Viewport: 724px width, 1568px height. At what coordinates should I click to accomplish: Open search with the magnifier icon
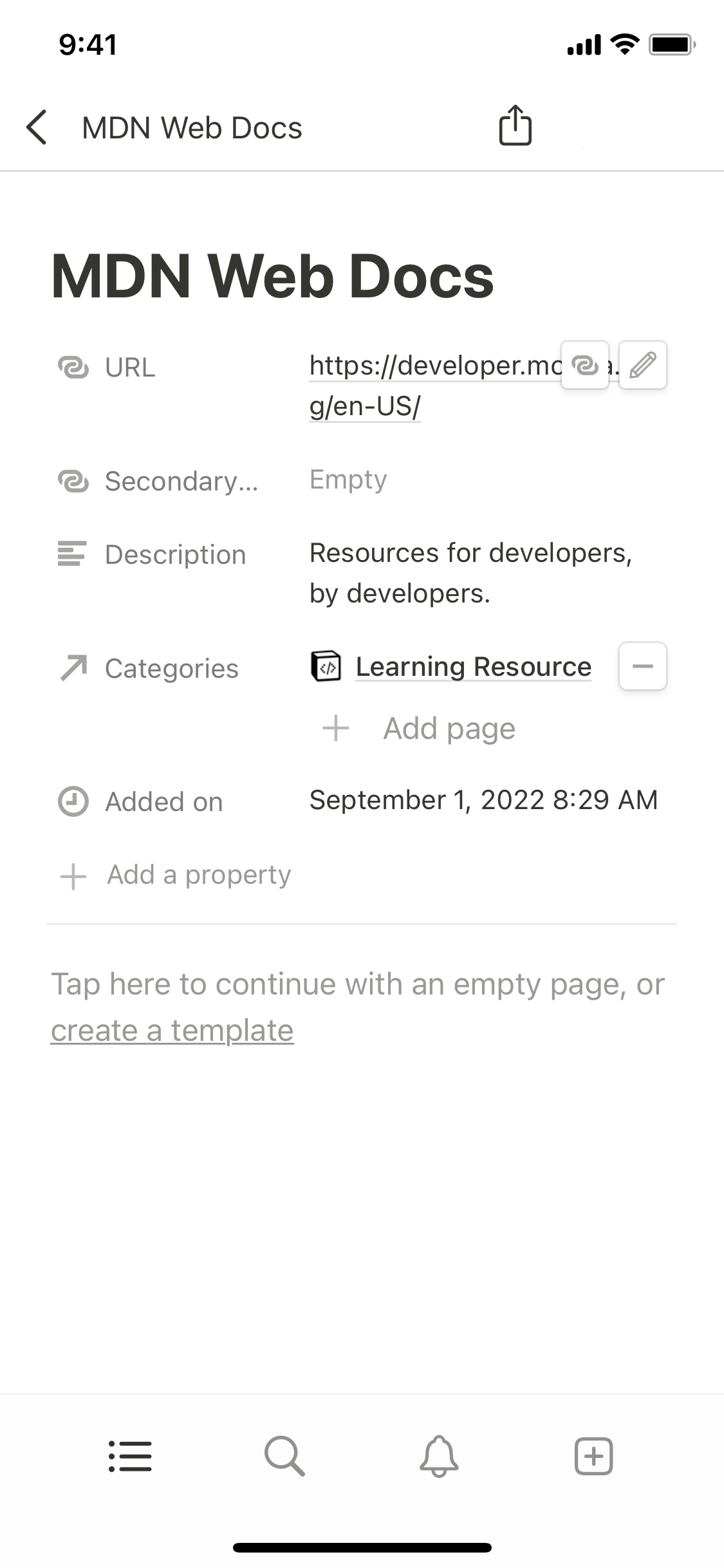pos(284,1456)
